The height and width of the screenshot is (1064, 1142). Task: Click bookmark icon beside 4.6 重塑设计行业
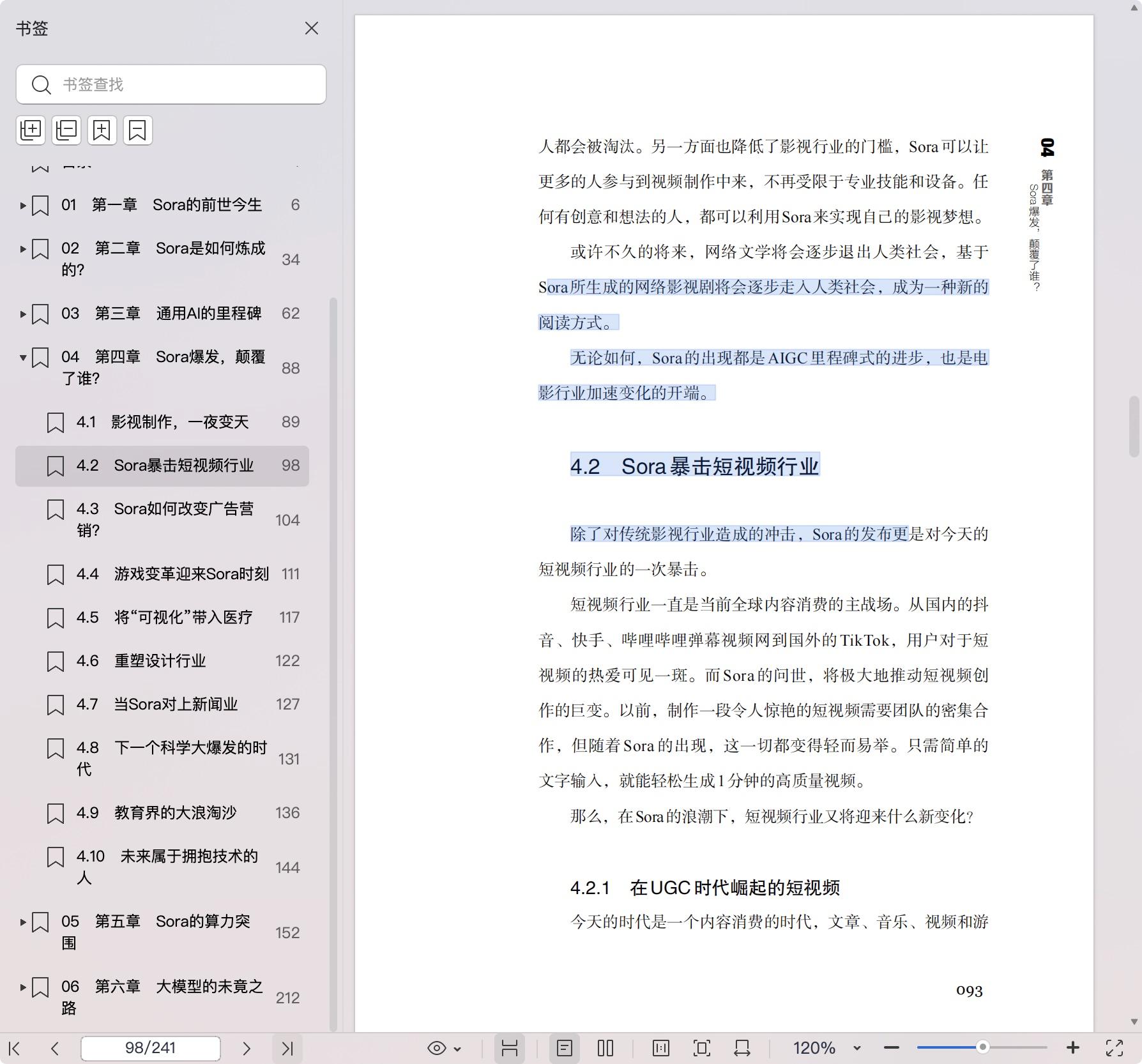(x=56, y=662)
